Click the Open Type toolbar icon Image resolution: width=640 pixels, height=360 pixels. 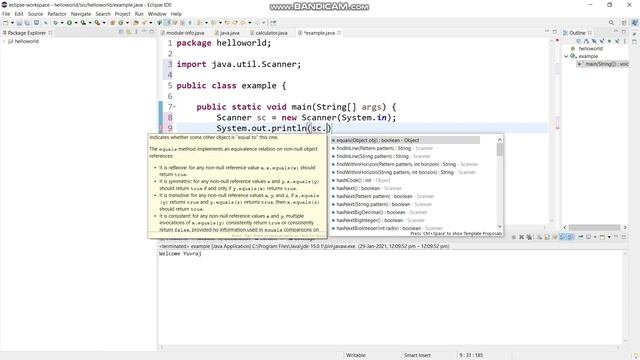(136, 23)
